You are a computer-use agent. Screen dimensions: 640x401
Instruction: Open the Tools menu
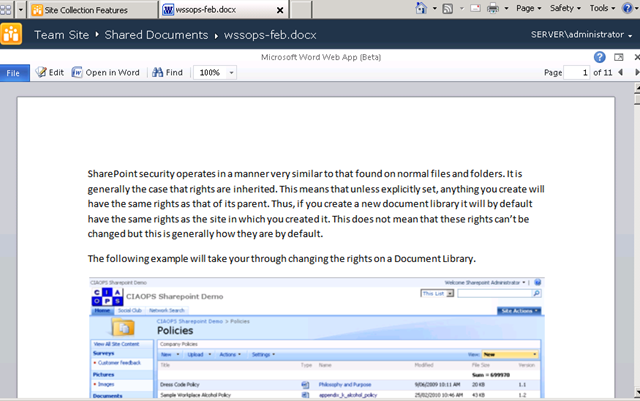pos(602,8)
